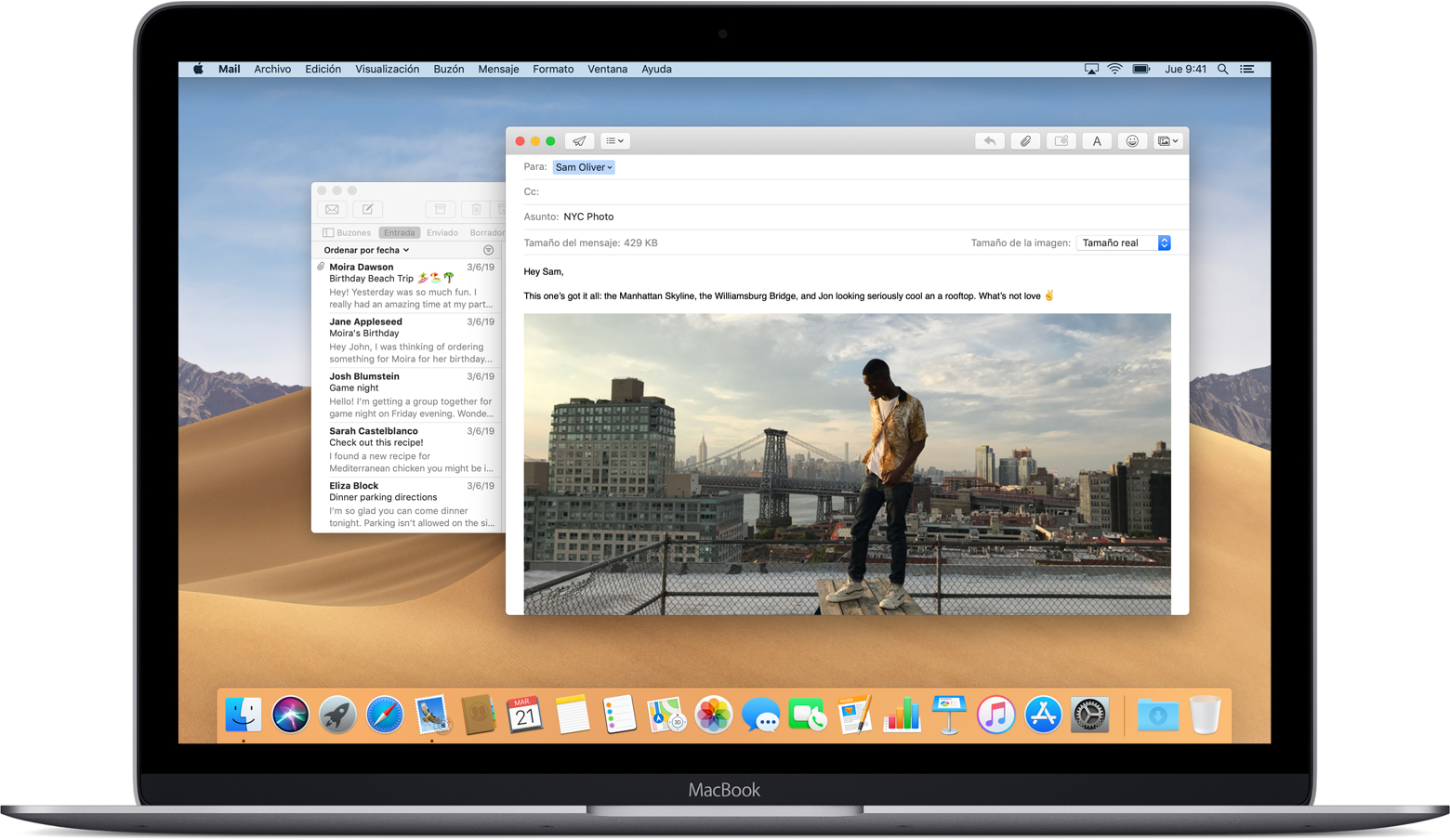Click the markup attachment icon in compose toolbar
The height and width of the screenshot is (840, 1450).
(x=1061, y=141)
